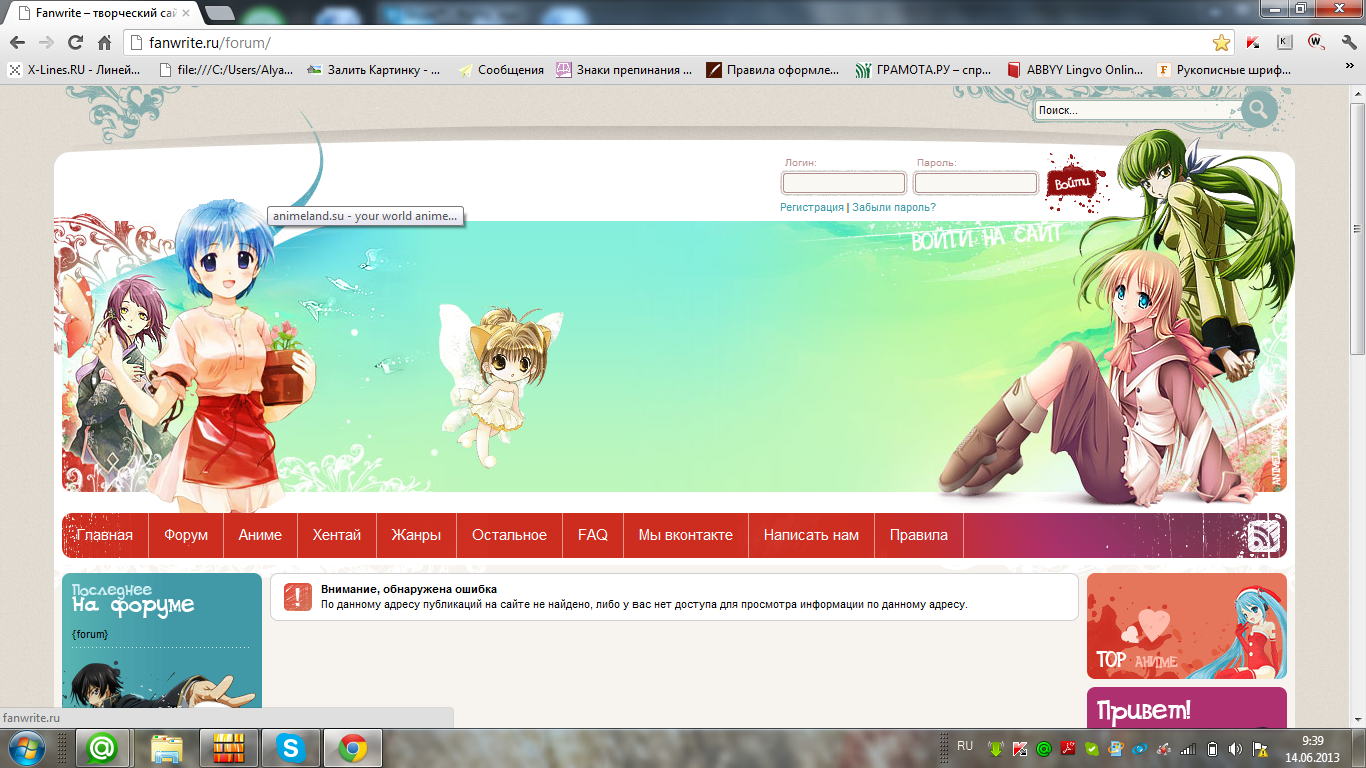1366x768 pixels.
Task: Open the ГРАМОТА.РУ bookmark
Action: click(924, 70)
